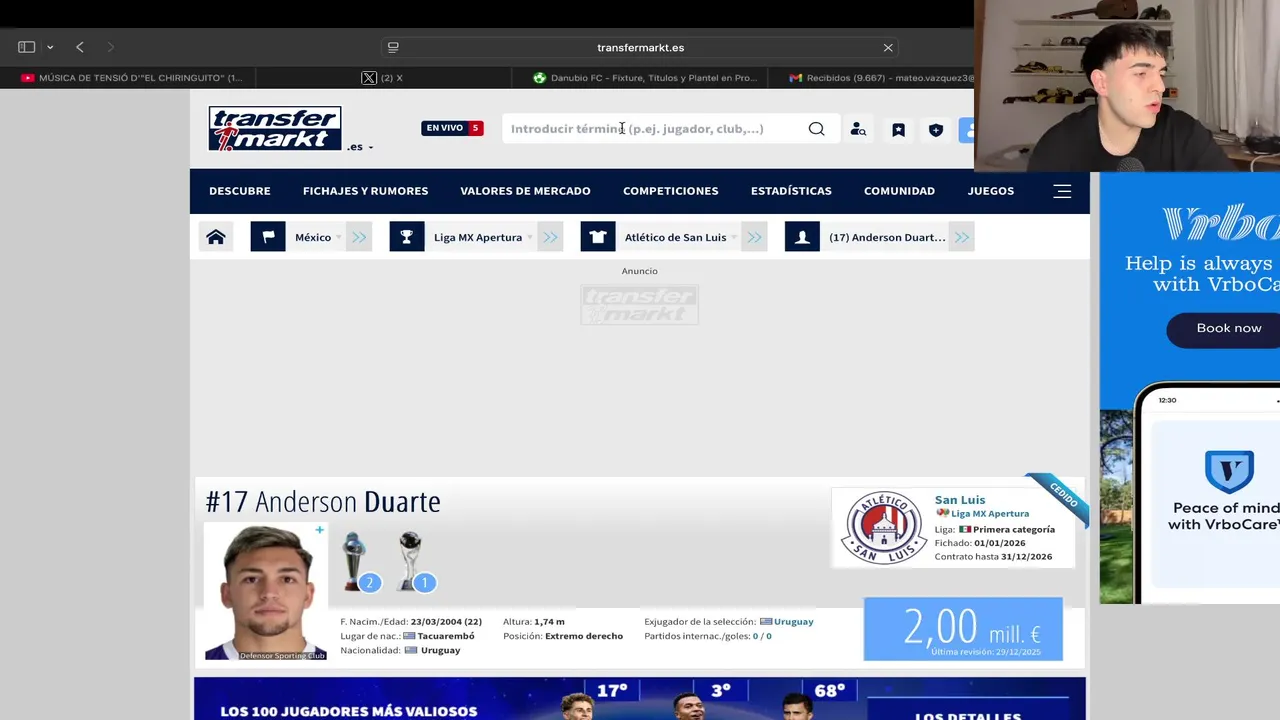The image size is (1280, 720).
Task: Open the JUEGOS menu
Action: coord(991,191)
